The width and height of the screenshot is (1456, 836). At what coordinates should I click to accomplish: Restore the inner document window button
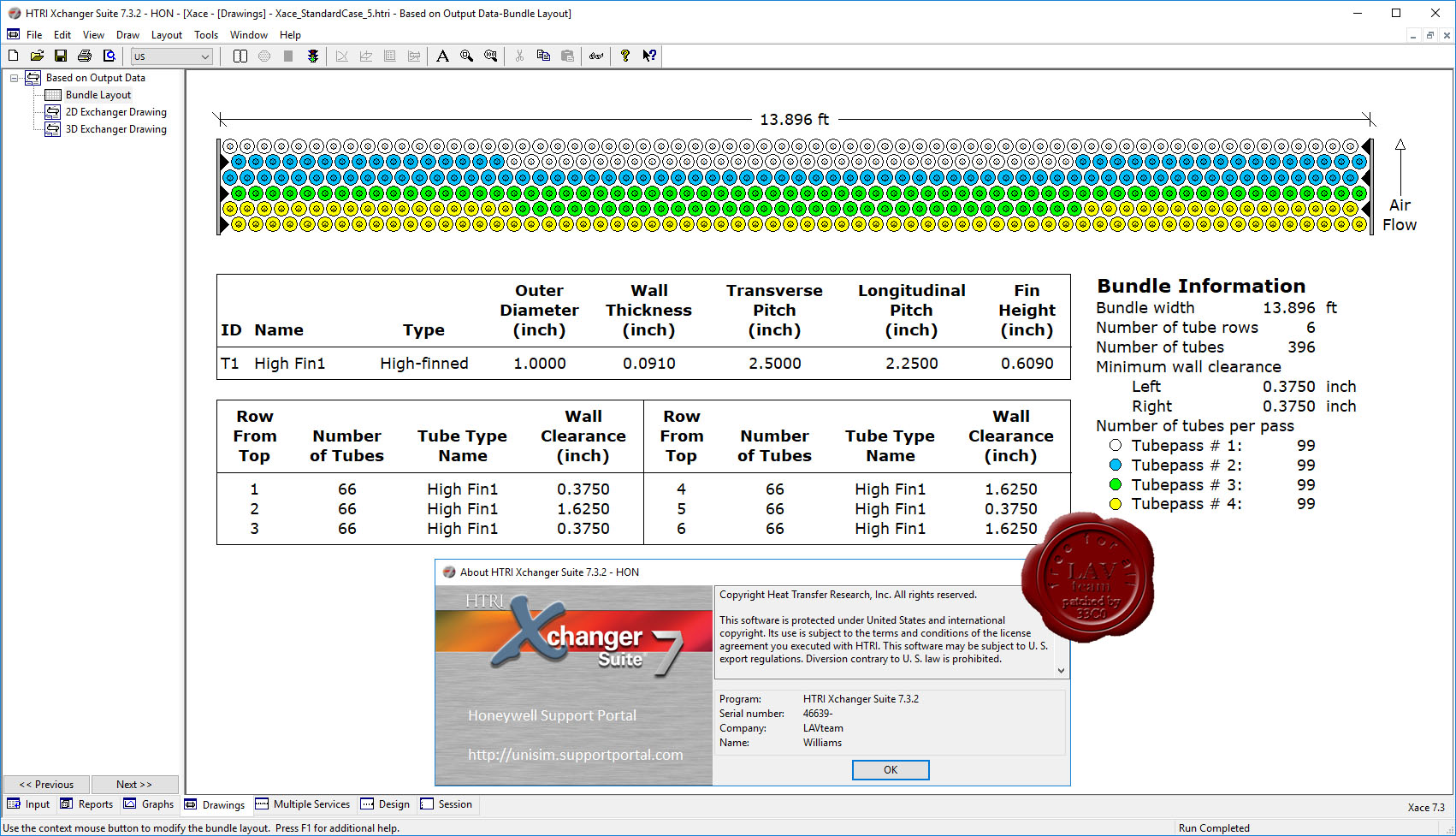(x=1429, y=35)
